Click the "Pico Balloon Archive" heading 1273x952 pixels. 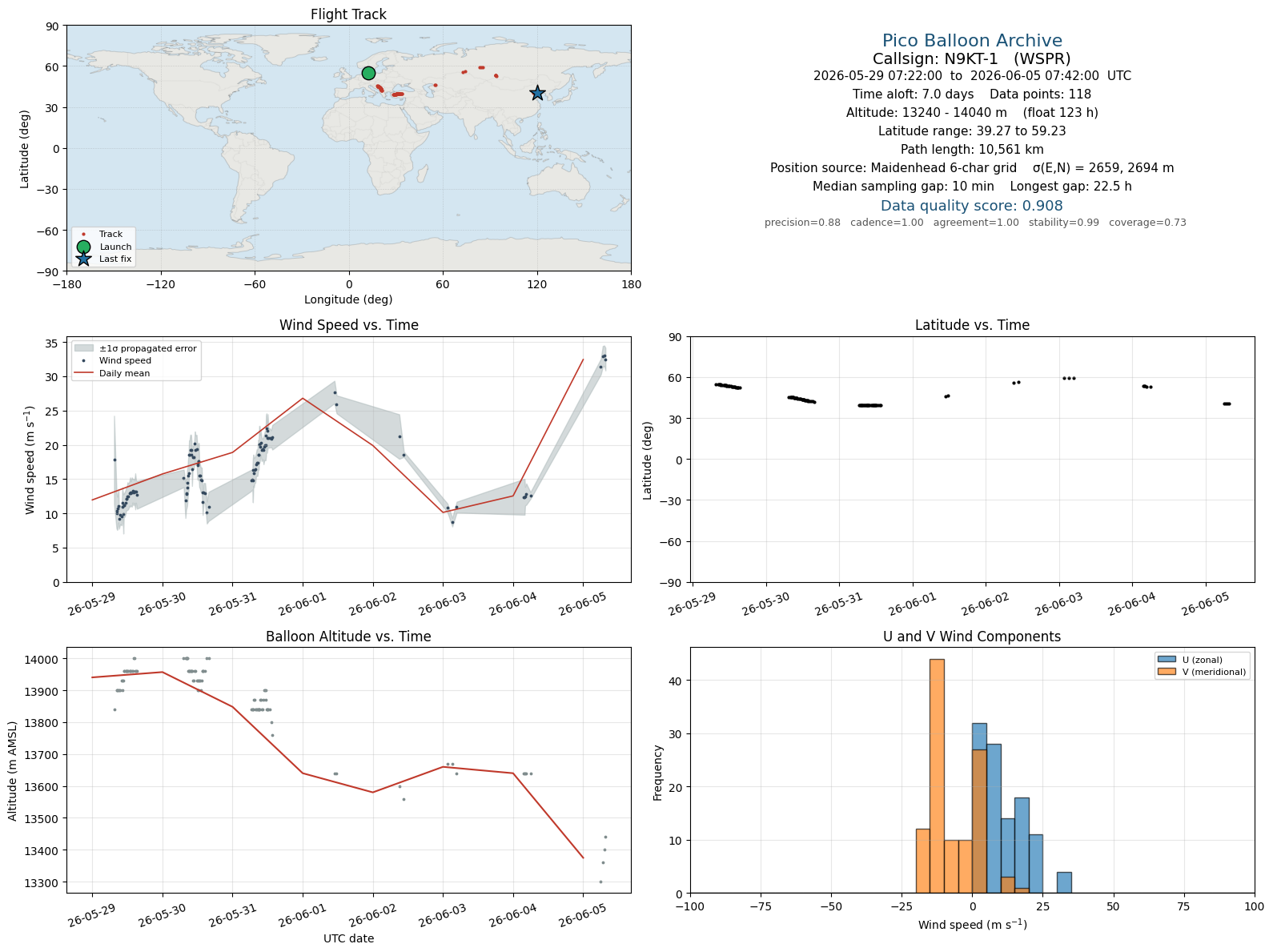pyautogui.click(x=972, y=41)
